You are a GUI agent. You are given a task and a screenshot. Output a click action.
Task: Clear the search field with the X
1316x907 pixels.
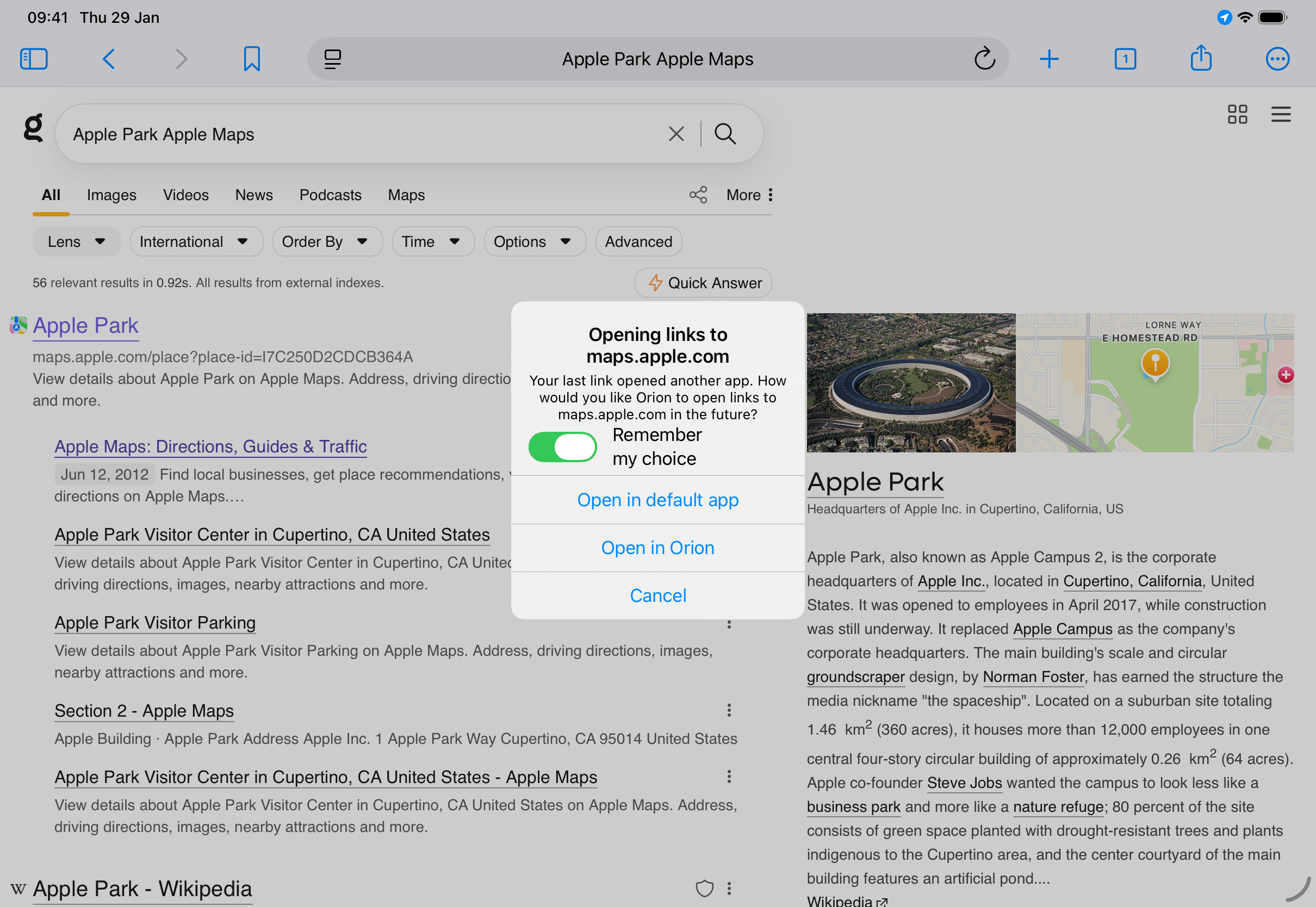coord(675,134)
